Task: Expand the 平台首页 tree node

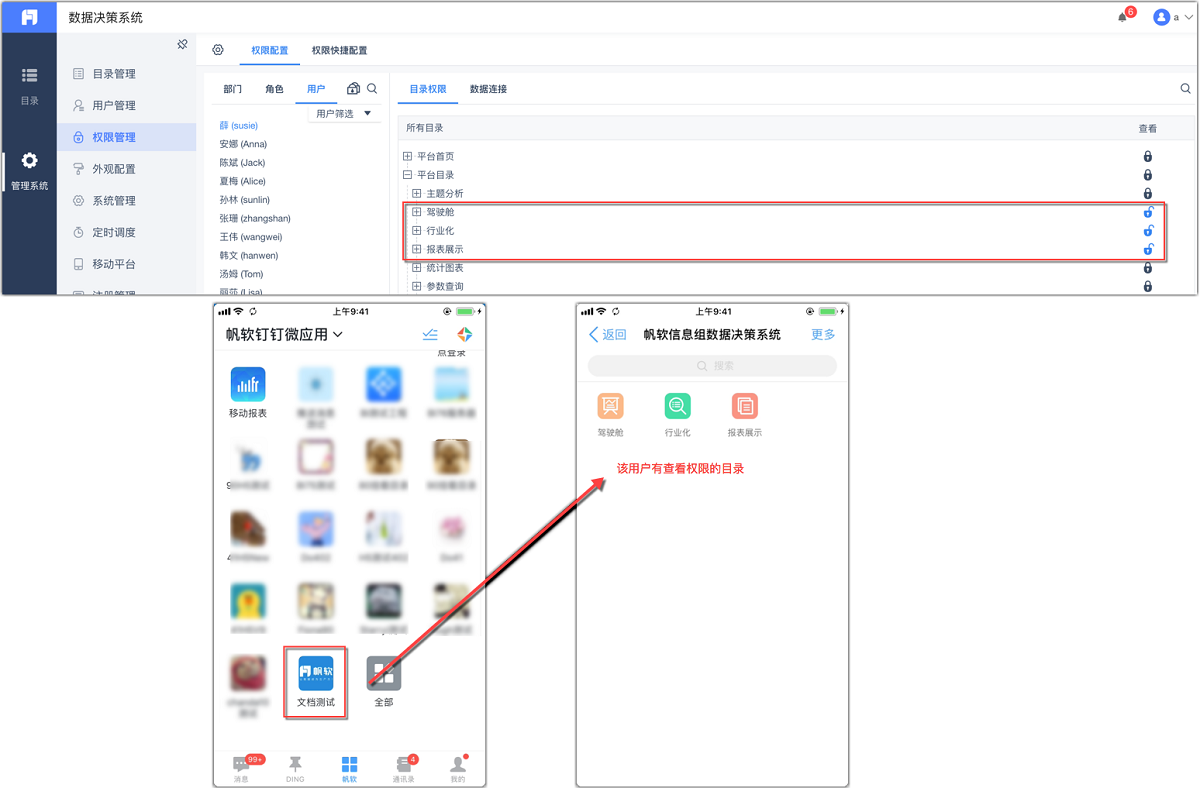Action: point(408,156)
